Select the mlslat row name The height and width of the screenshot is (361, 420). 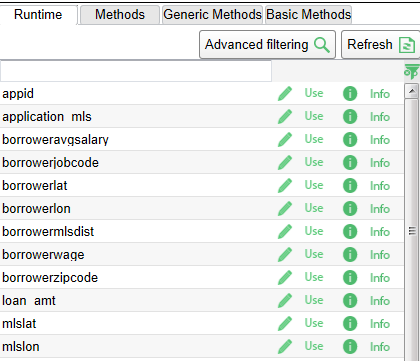tap(19, 324)
